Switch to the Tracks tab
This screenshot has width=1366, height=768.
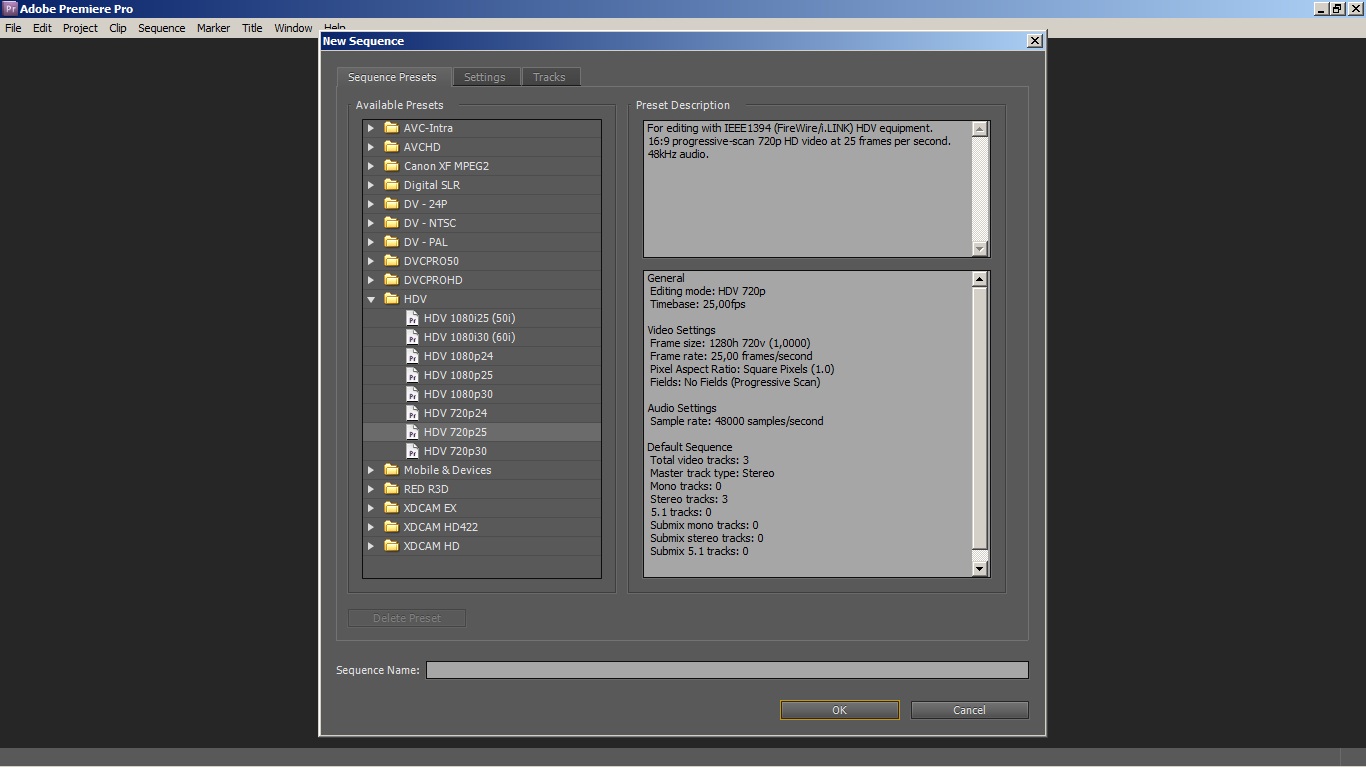pos(549,77)
